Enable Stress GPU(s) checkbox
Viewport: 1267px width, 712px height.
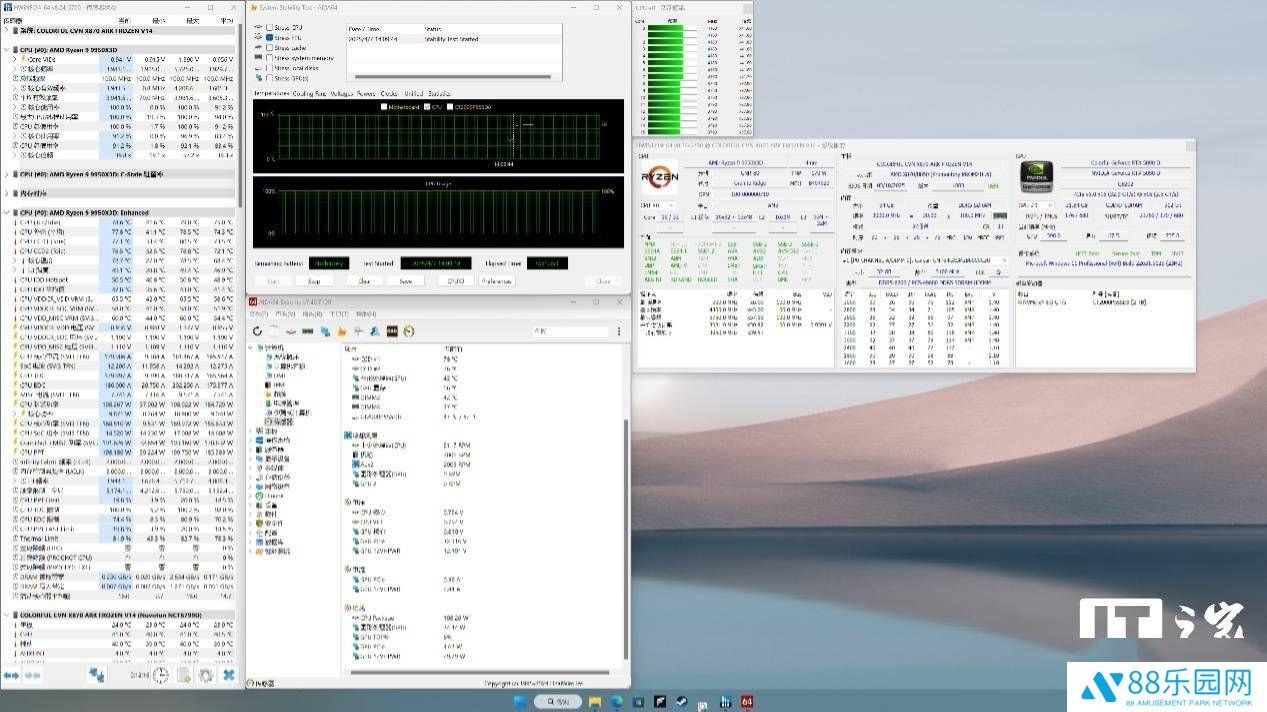coord(270,77)
